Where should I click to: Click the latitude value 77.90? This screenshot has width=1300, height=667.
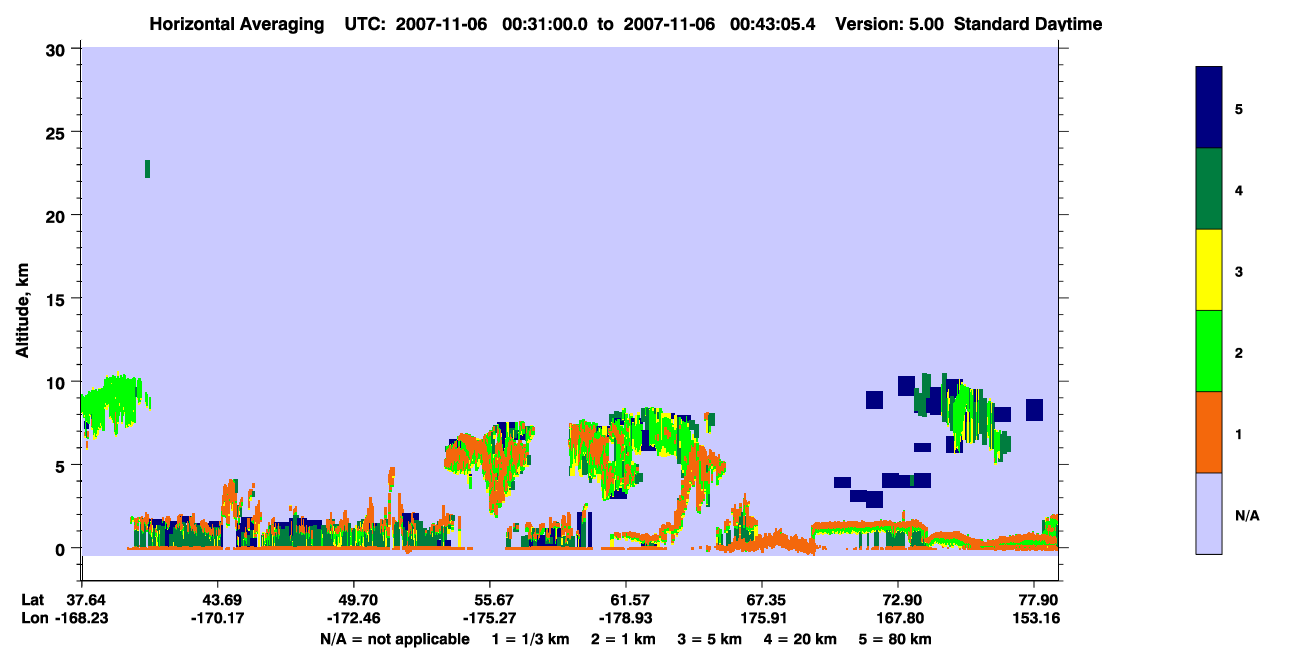1037,600
